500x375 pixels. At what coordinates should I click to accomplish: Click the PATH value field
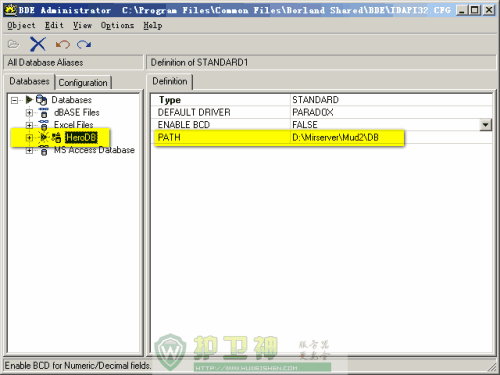(391, 138)
